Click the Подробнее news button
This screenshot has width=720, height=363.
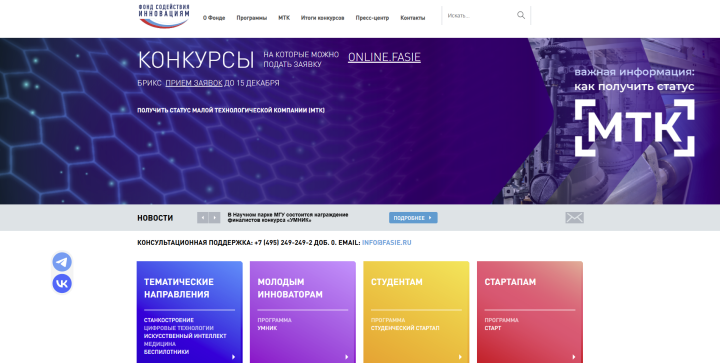click(413, 218)
